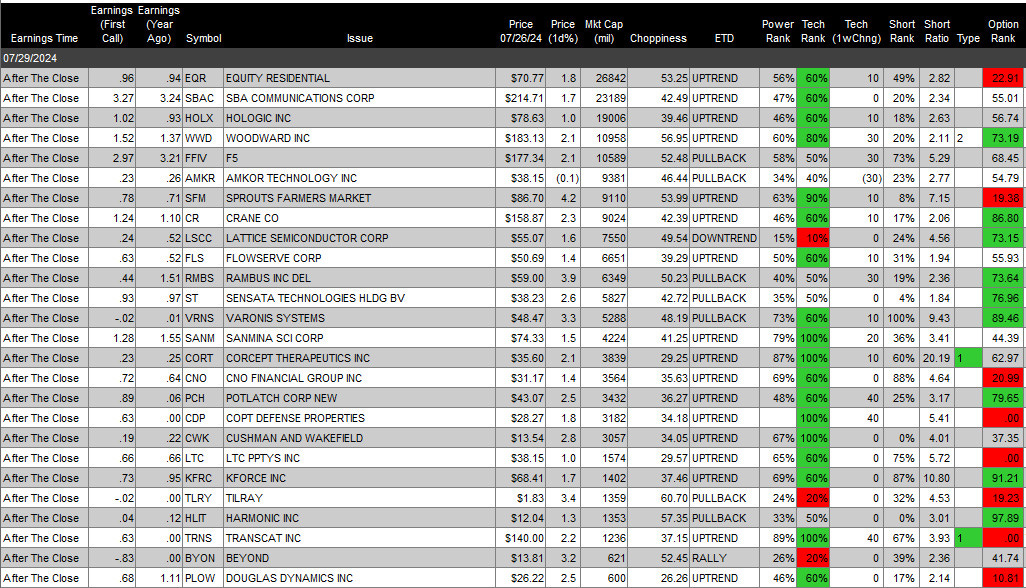Click the 44.39 option rank for SANM

coord(1004,338)
